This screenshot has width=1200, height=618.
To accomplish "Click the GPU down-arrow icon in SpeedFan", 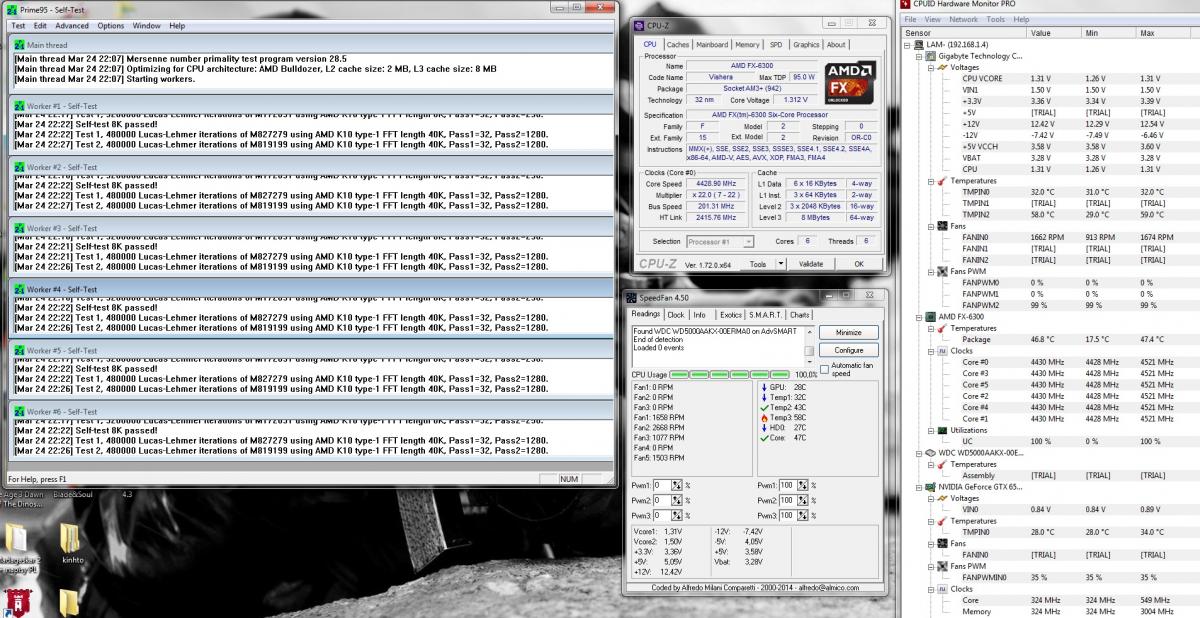I will click(x=764, y=386).
